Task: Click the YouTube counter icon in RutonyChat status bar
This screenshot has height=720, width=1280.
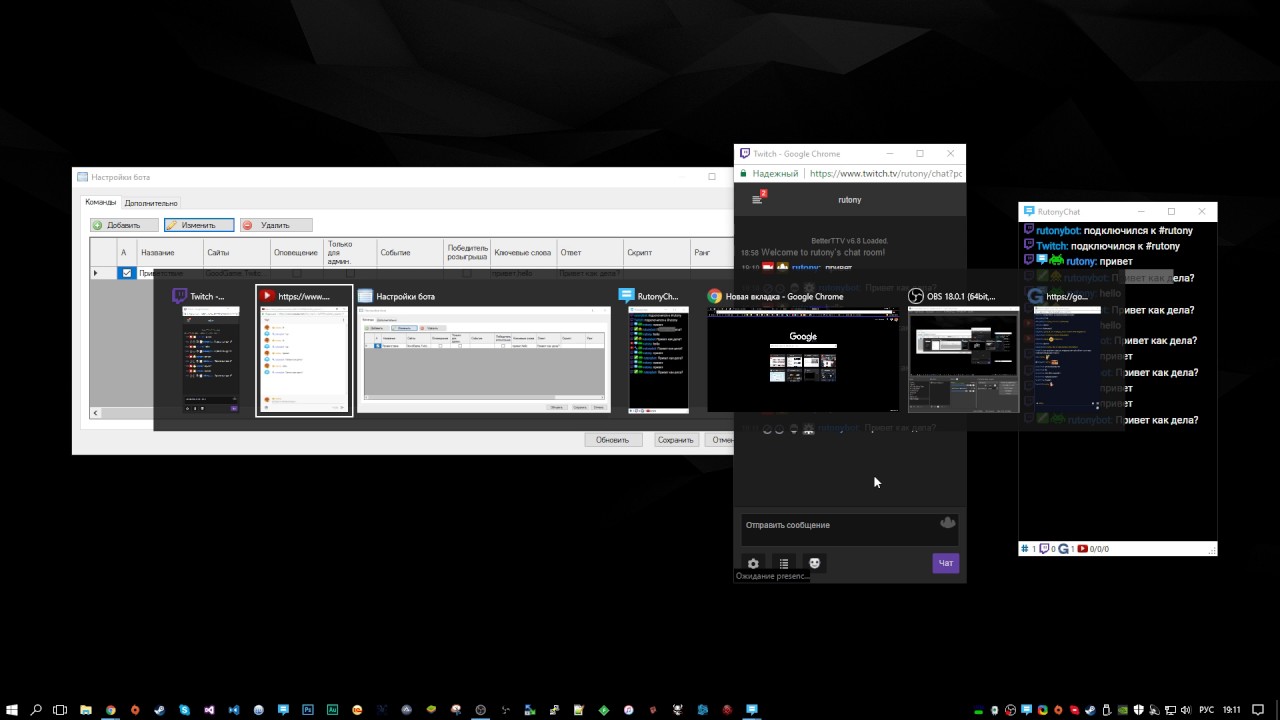Action: pos(1083,549)
